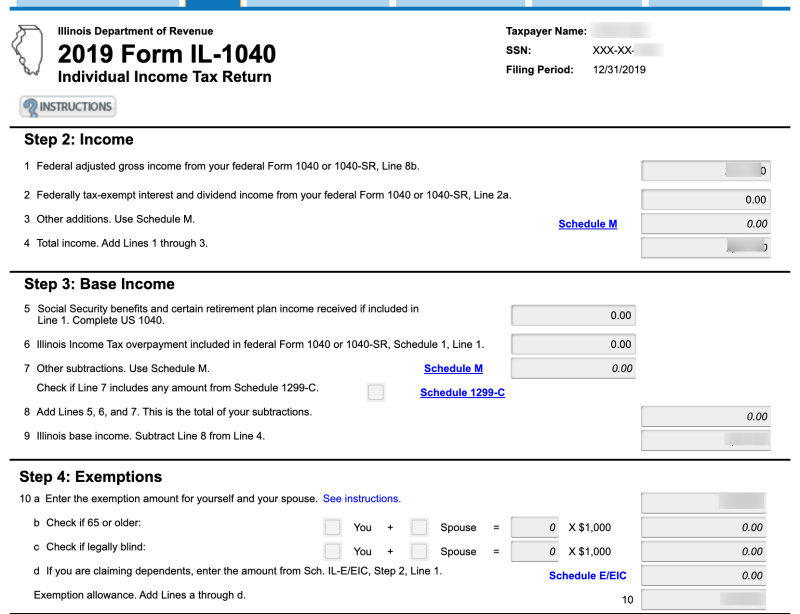Check the 65 or older You checkbox
Image resolution: width=800 pixels, height=614 pixels.
tap(333, 527)
